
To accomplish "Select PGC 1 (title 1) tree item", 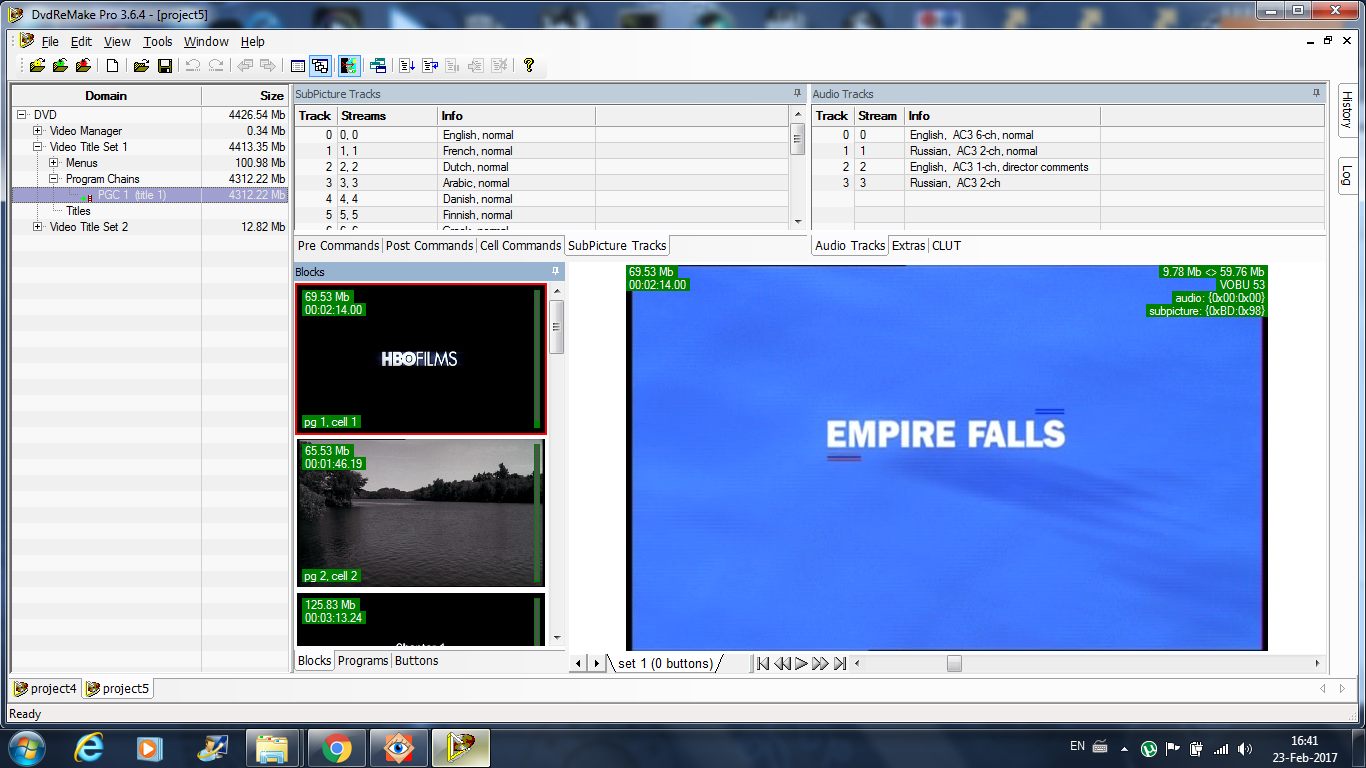I will pos(132,195).
